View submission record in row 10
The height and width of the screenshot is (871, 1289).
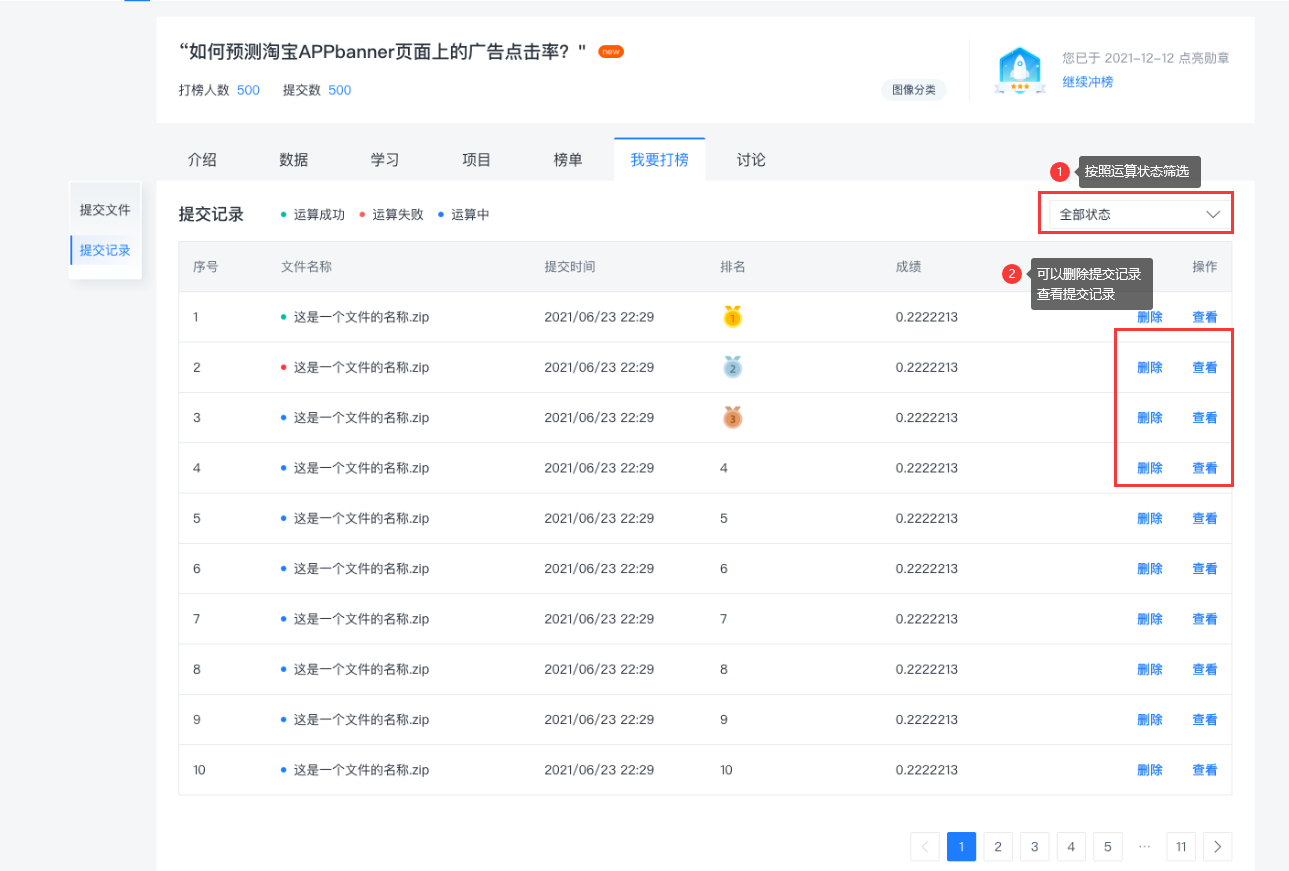[x=1205, y=770]
